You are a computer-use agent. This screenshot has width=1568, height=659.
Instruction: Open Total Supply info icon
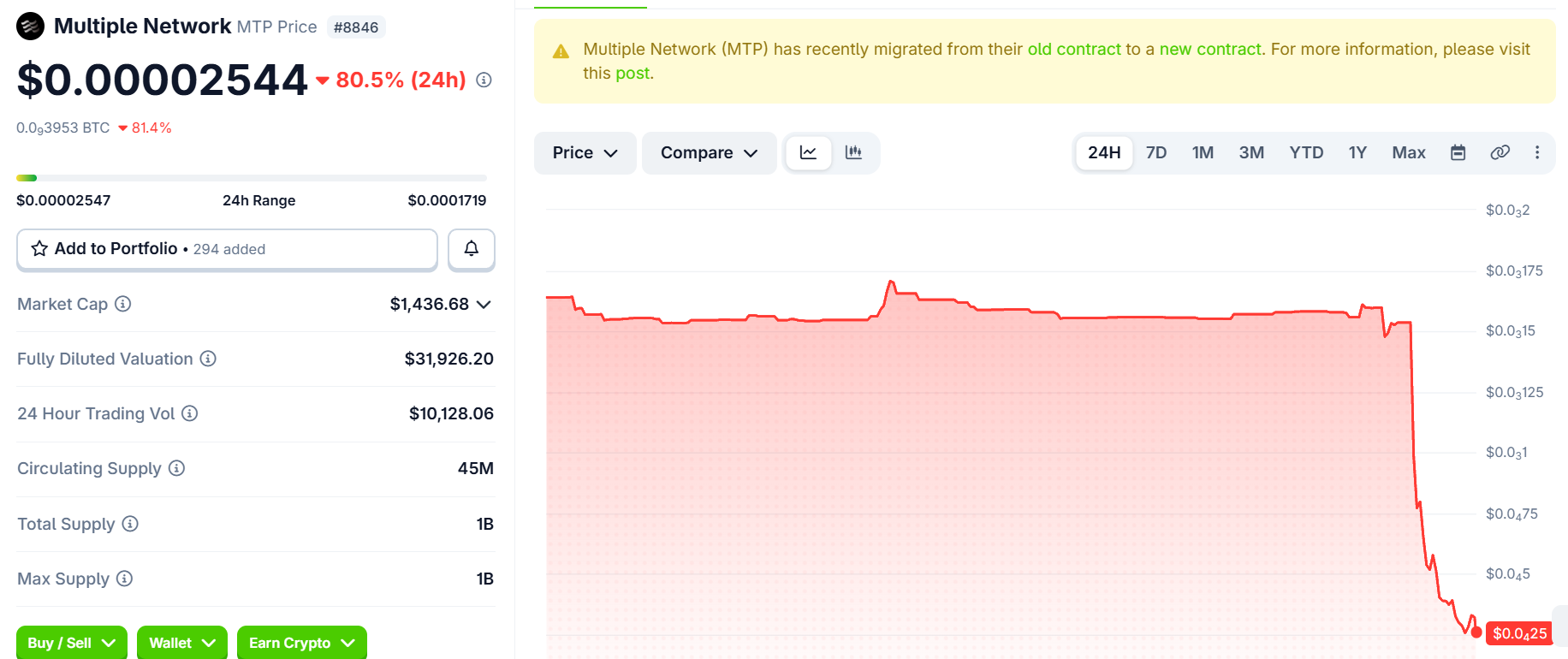click(x=130, y=524)
